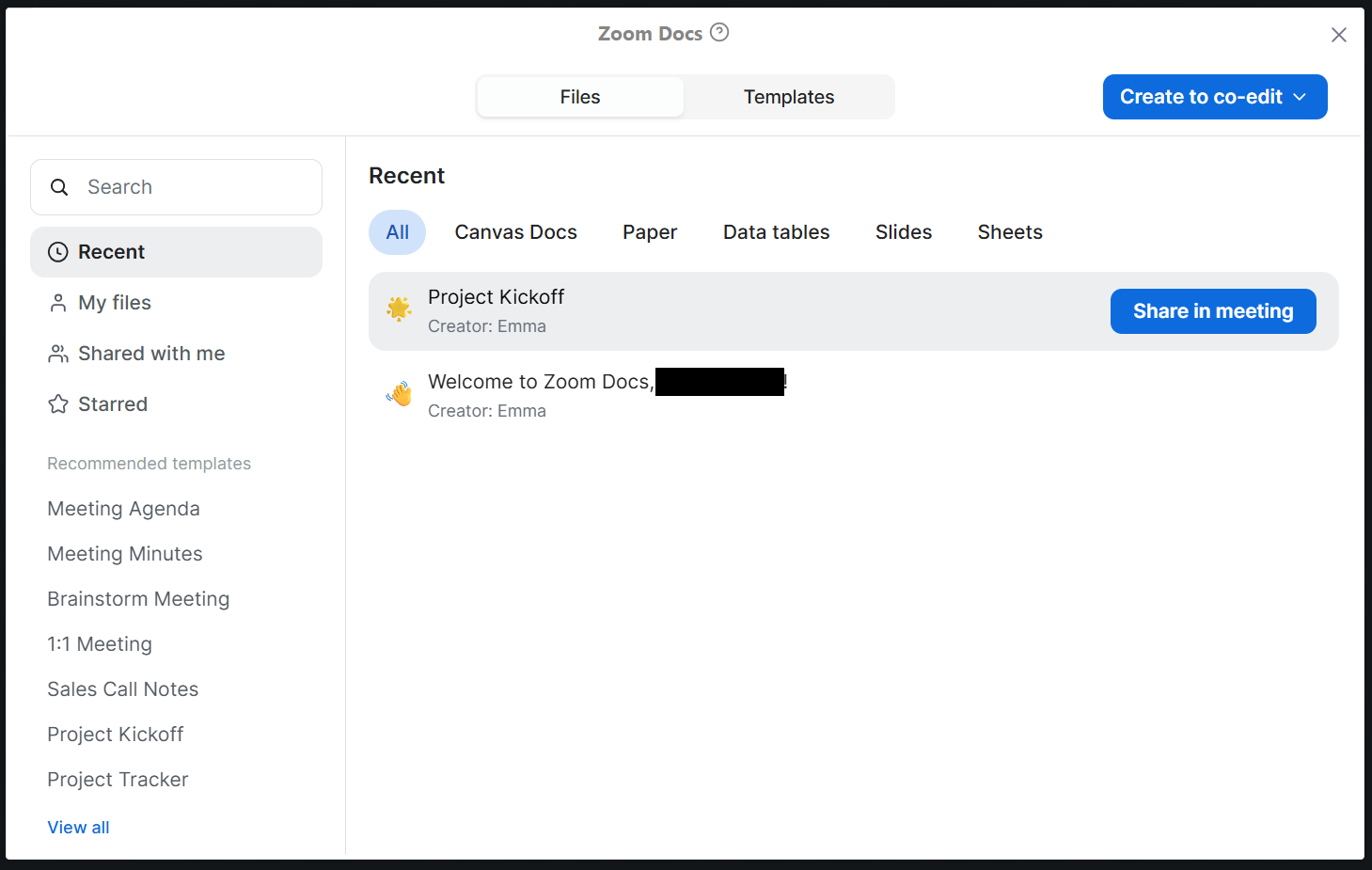This screenshot has height=870, width=1372.
Task: Switch to the Templates tab
Action: [x=789, y=97]
